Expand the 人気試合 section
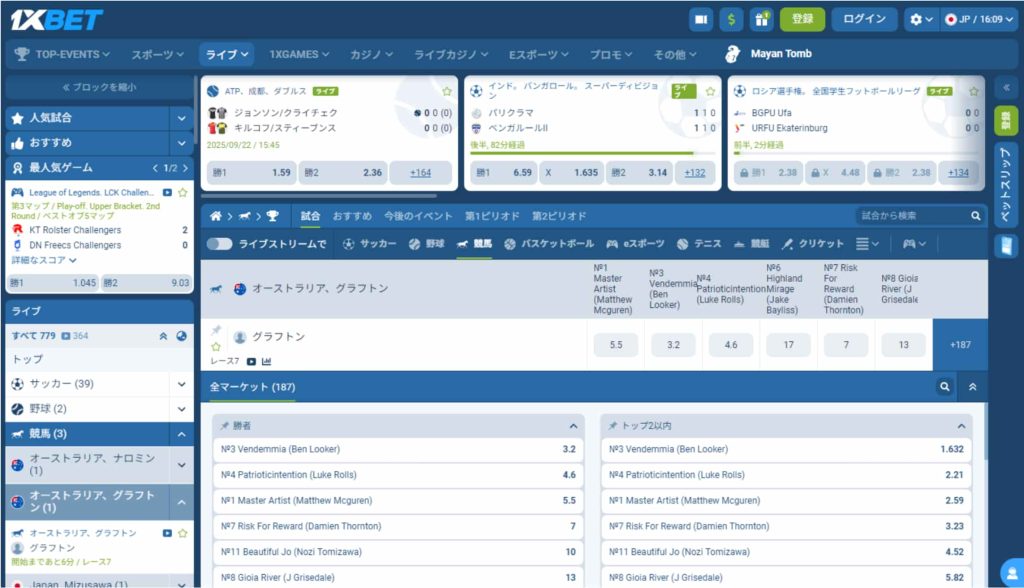The height and width of the screenshot is (588, 1024). [181, 118]
